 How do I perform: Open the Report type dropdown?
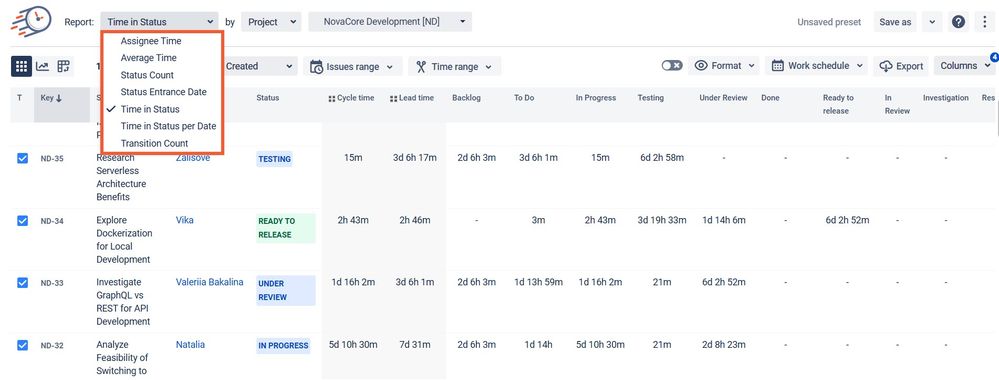[159, 22]
